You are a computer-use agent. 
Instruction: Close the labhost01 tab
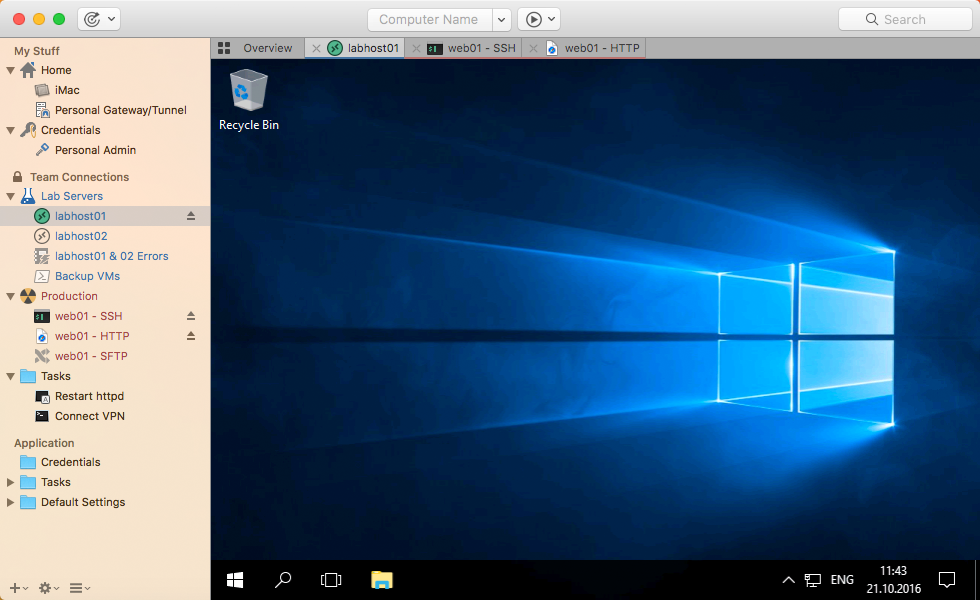pos(316,48)
